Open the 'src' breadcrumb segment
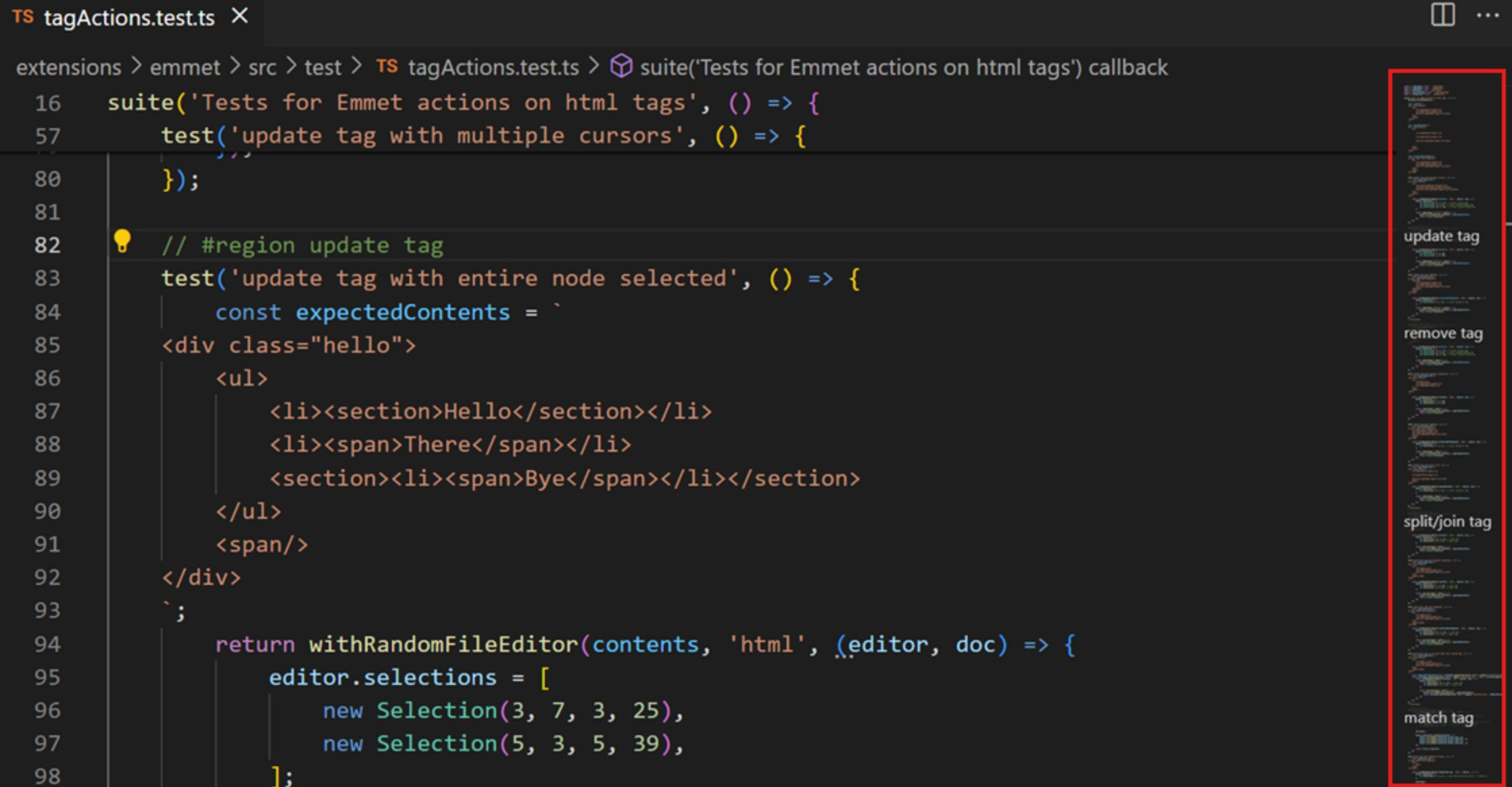Viewport: 1512px width, 787px height. [262, 68]
